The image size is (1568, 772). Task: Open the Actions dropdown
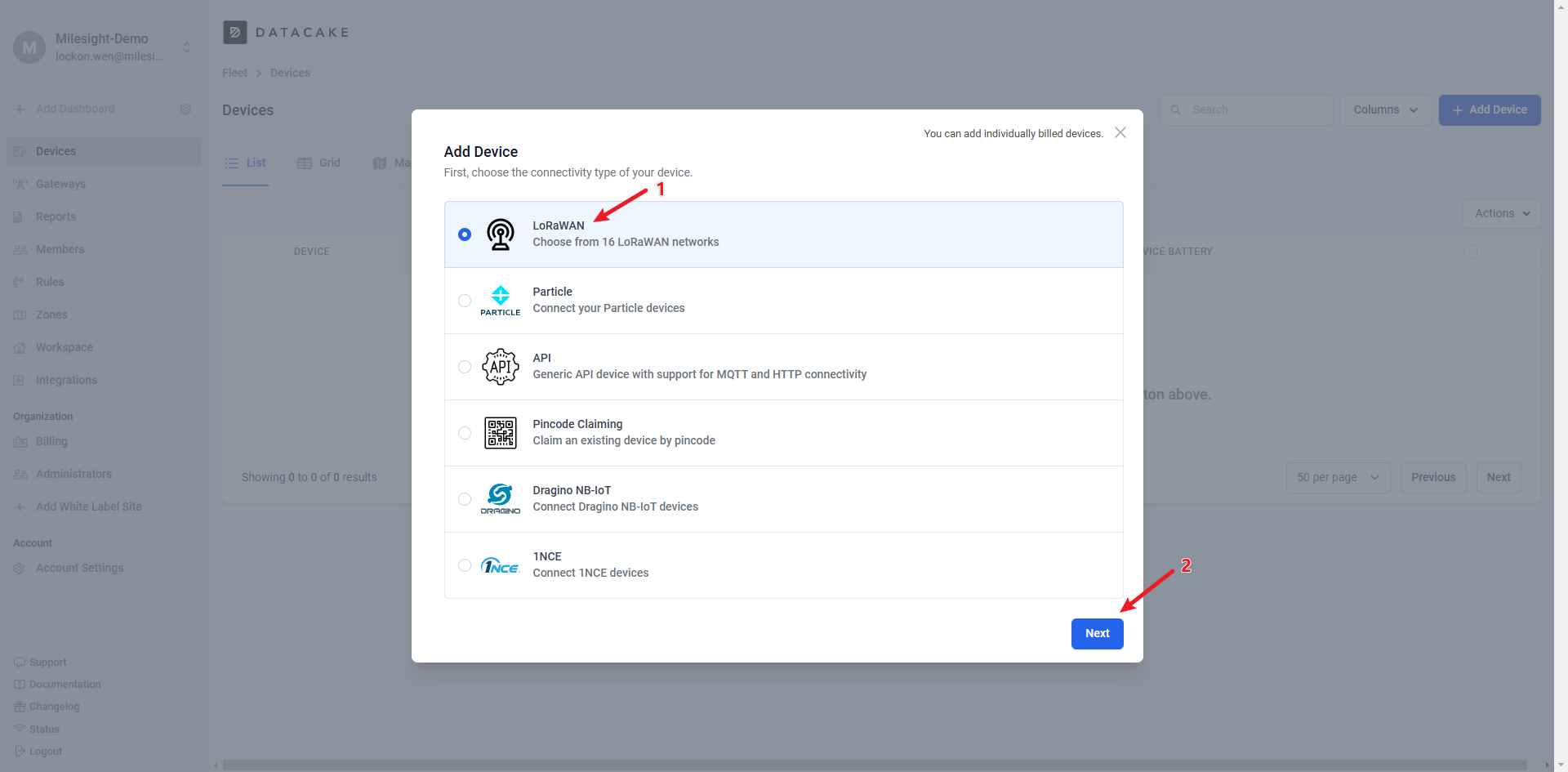point(1502,213)
